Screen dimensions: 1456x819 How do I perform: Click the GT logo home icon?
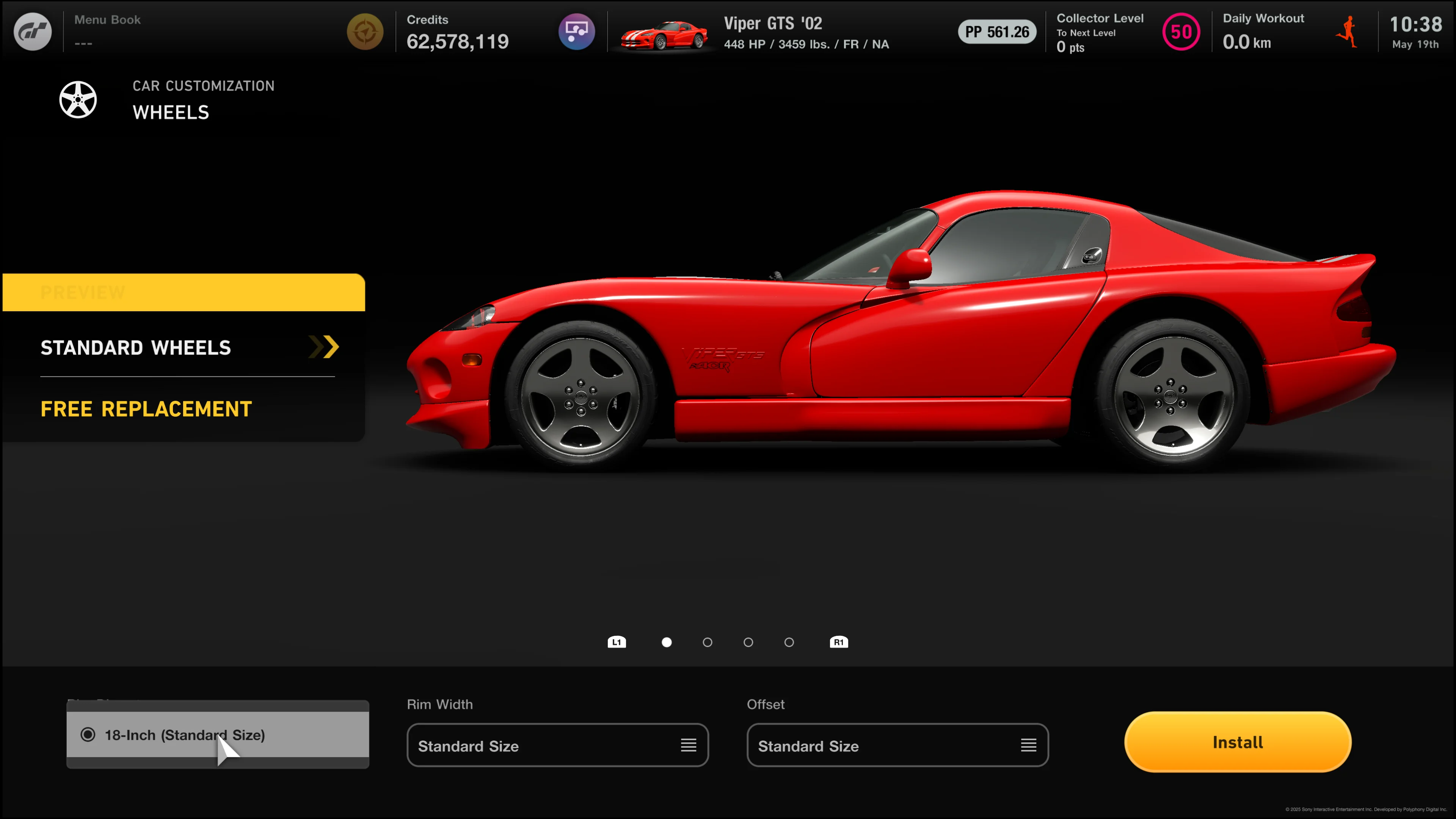pyautogui.click(x=32, y=31)
